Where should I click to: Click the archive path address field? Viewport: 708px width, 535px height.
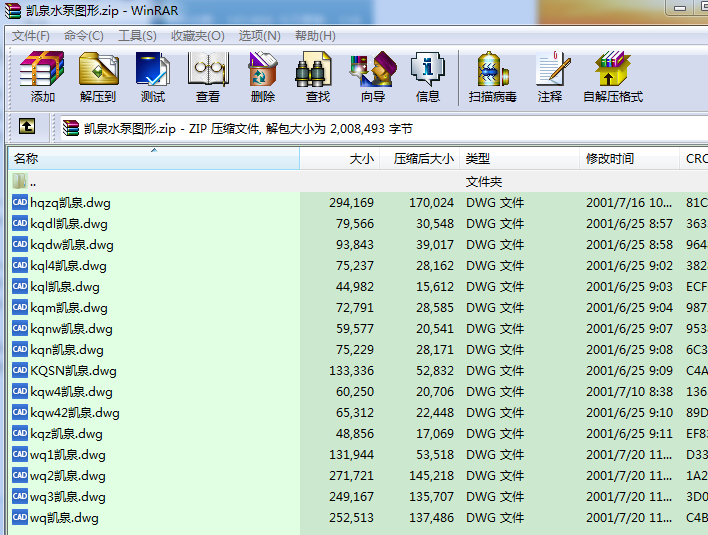click(x=384, y=128)
